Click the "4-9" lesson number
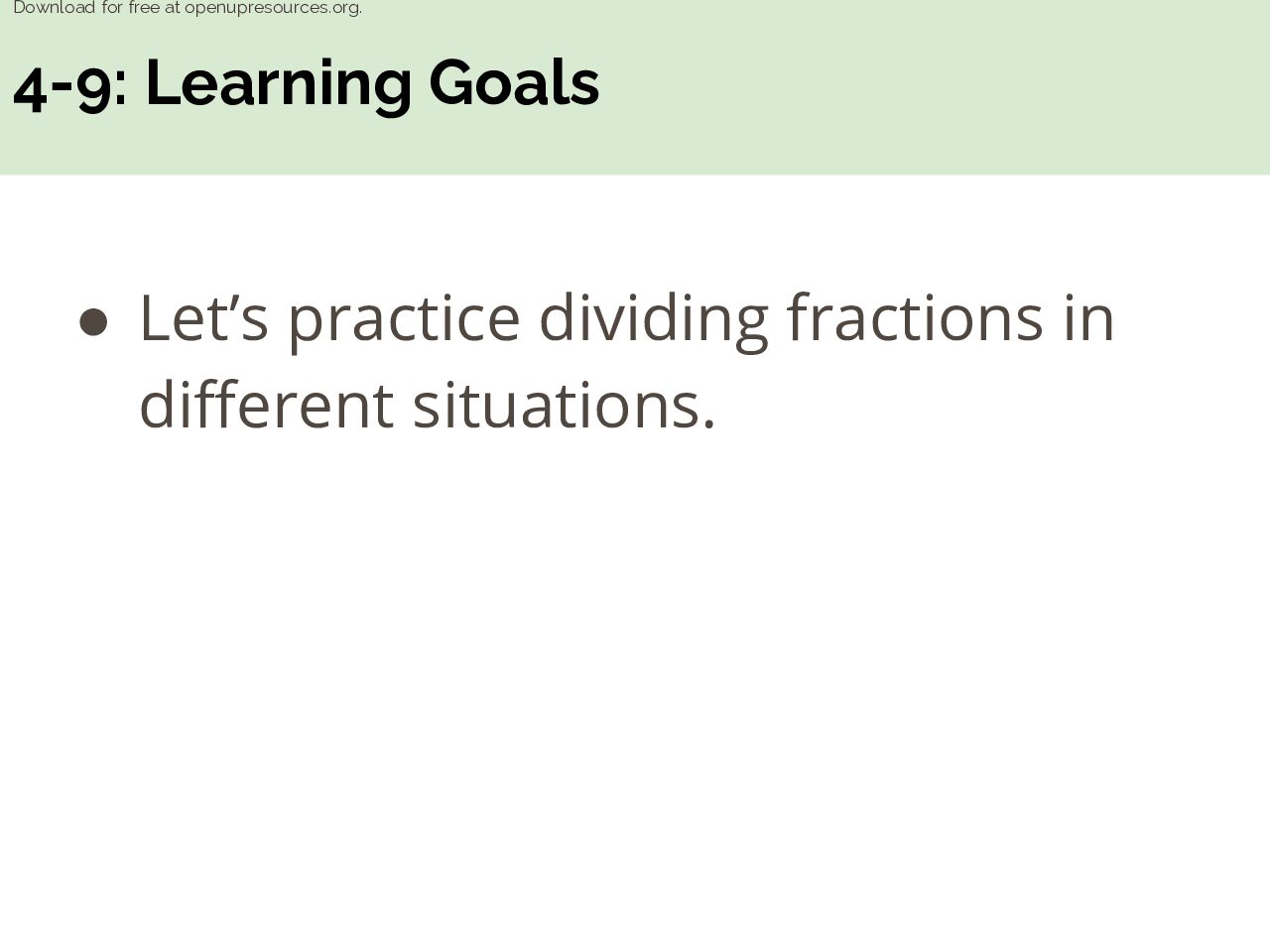This screenshot has width=1270, height=952. click(x=63, y=85)
